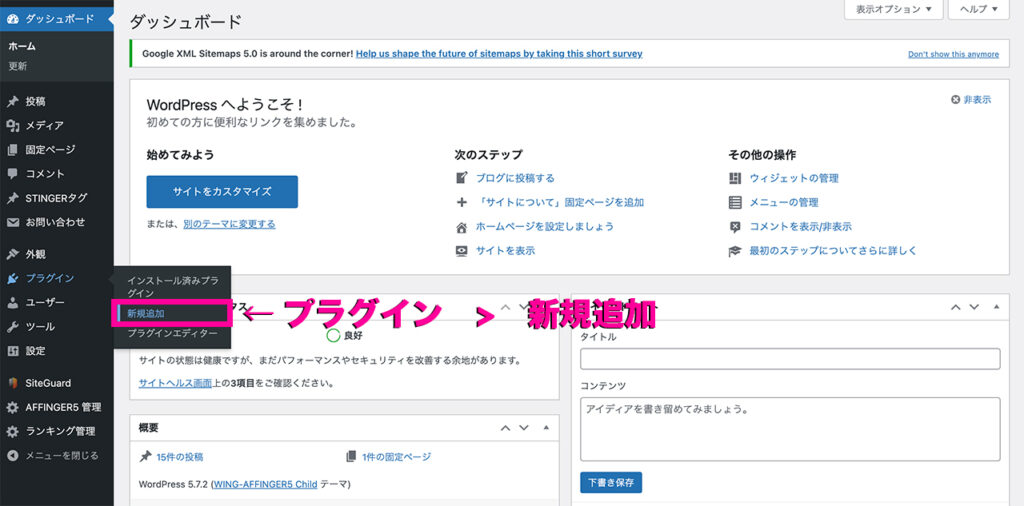Viewport: 1024px width, 506px height.
Task: Click Don't show this anymore link
Action: click(953, 54)
